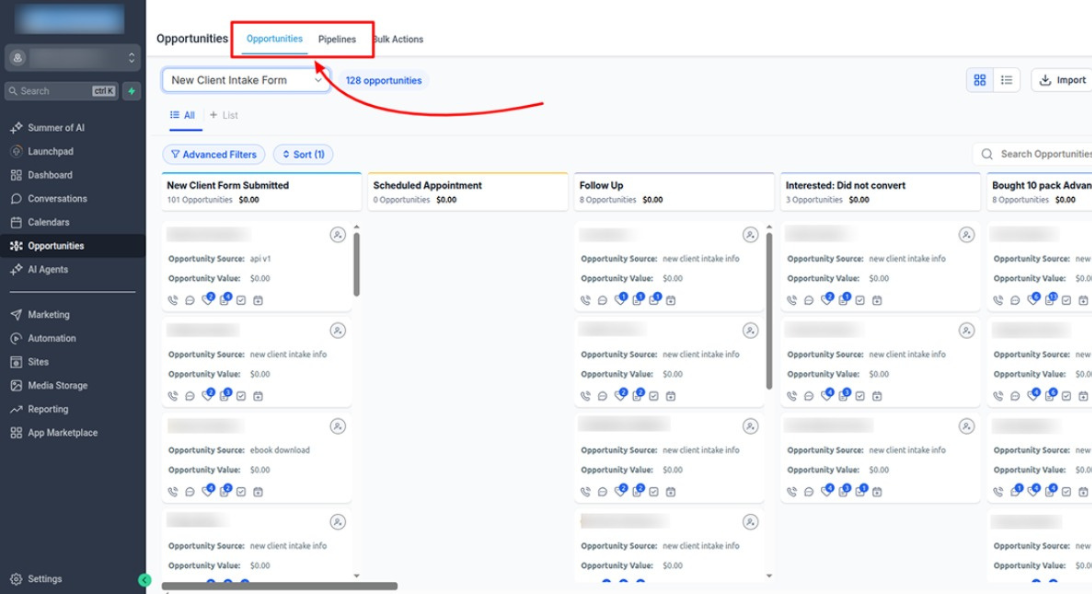Expand the New Client Intake Form pipeline dropdown

[x=246, y=80]
